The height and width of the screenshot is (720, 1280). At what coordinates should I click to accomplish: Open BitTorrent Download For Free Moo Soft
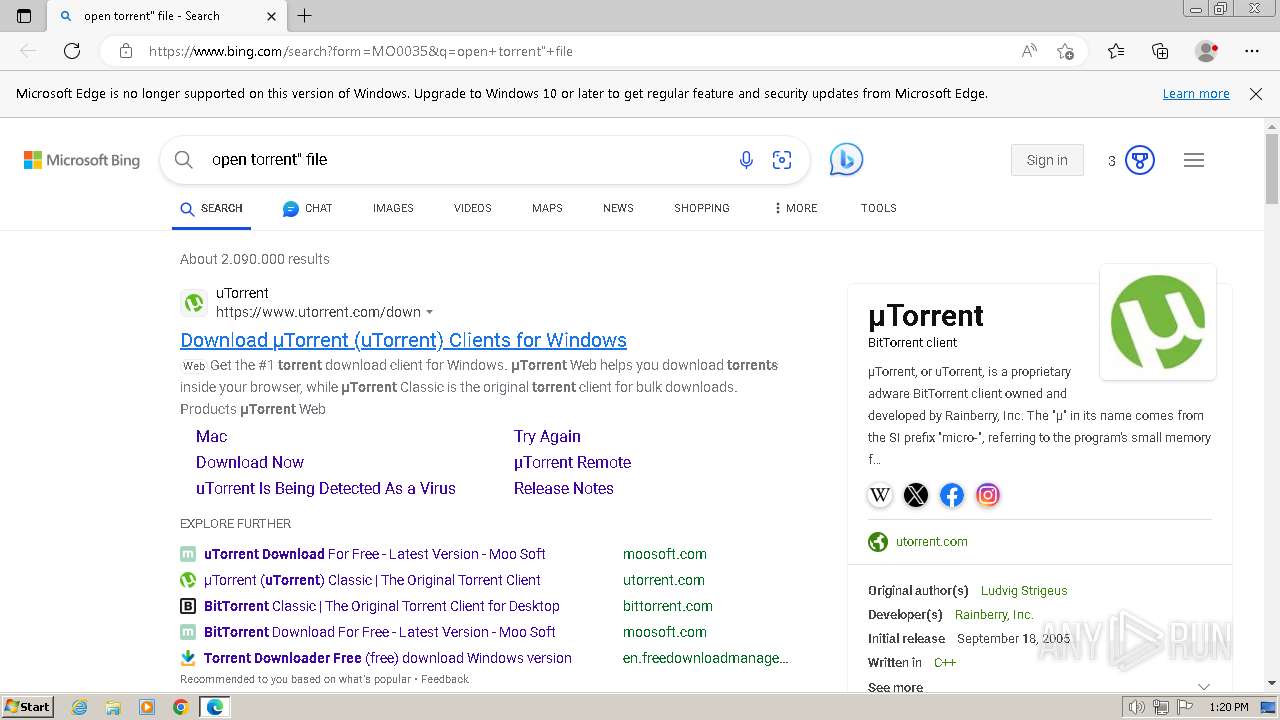(x=380, y=632)
